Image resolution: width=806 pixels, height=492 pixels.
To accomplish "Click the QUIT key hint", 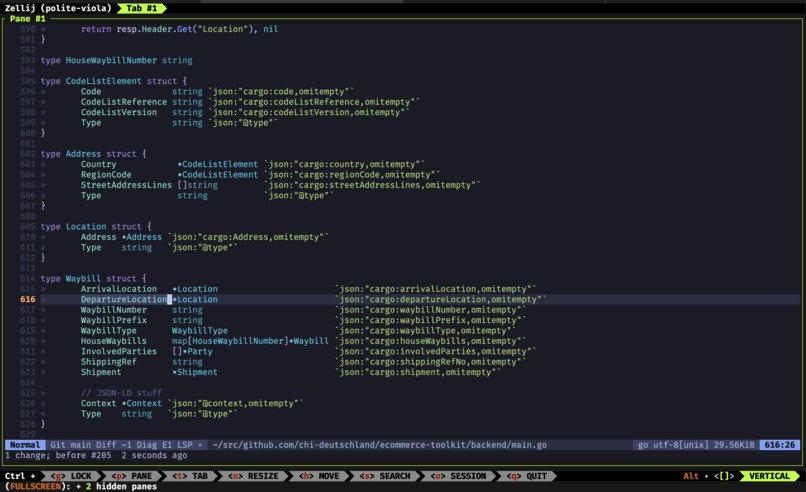I will 527,476.
